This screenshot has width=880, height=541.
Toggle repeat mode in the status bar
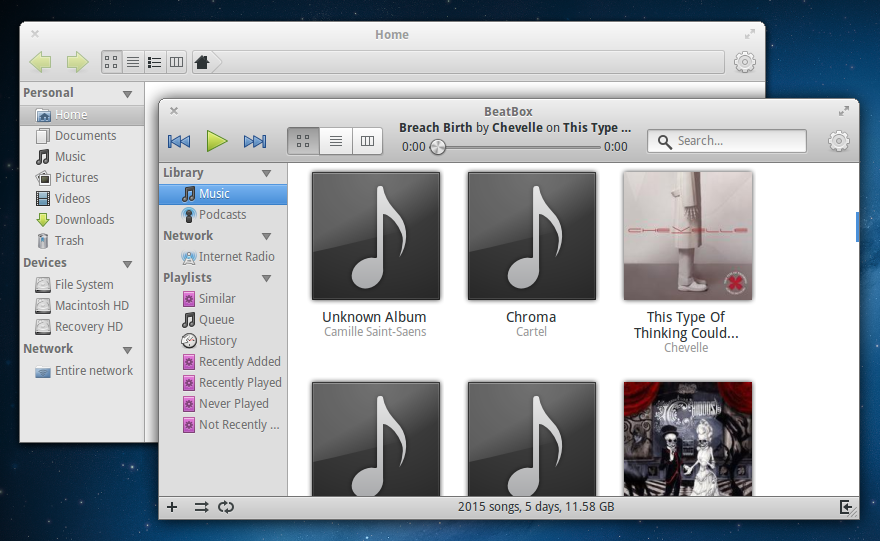point(226,507)
